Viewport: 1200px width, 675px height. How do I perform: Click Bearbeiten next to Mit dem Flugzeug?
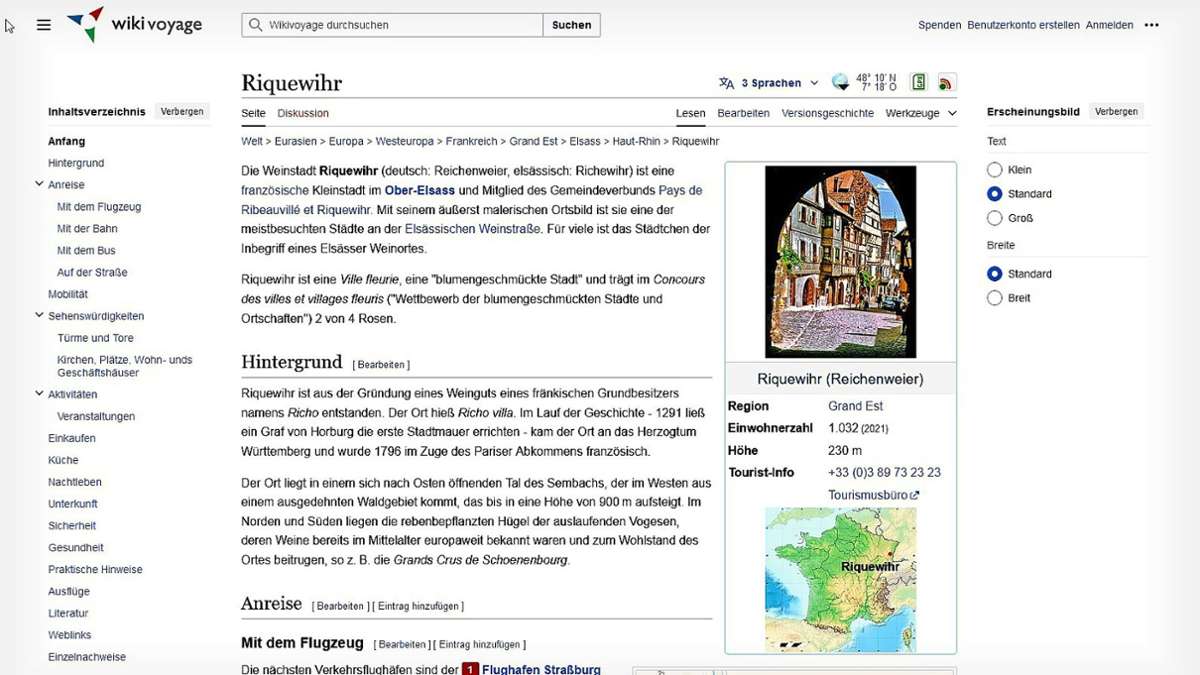click(x=402, y=645)
